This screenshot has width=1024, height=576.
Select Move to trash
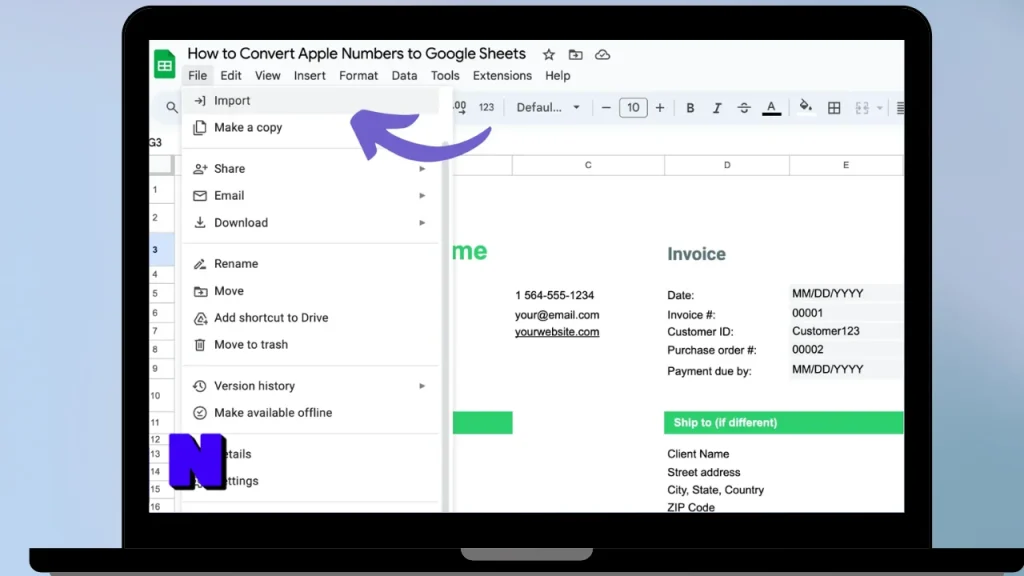pos(311,345)
